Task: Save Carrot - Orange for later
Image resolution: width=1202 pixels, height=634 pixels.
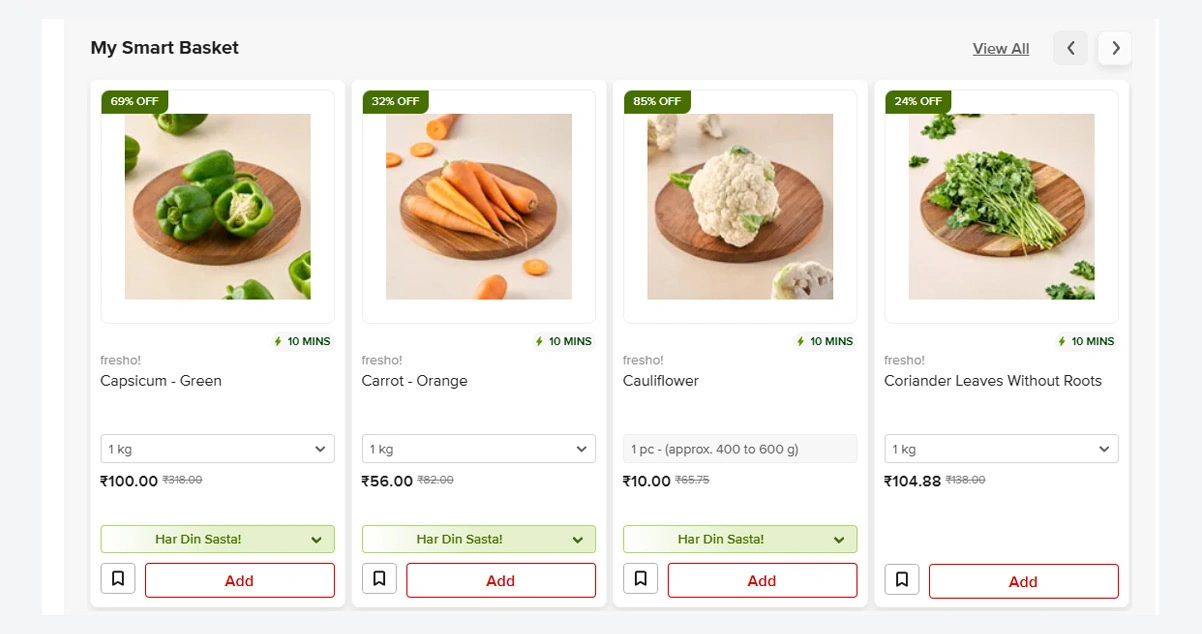Action: (x=379, y=578)
